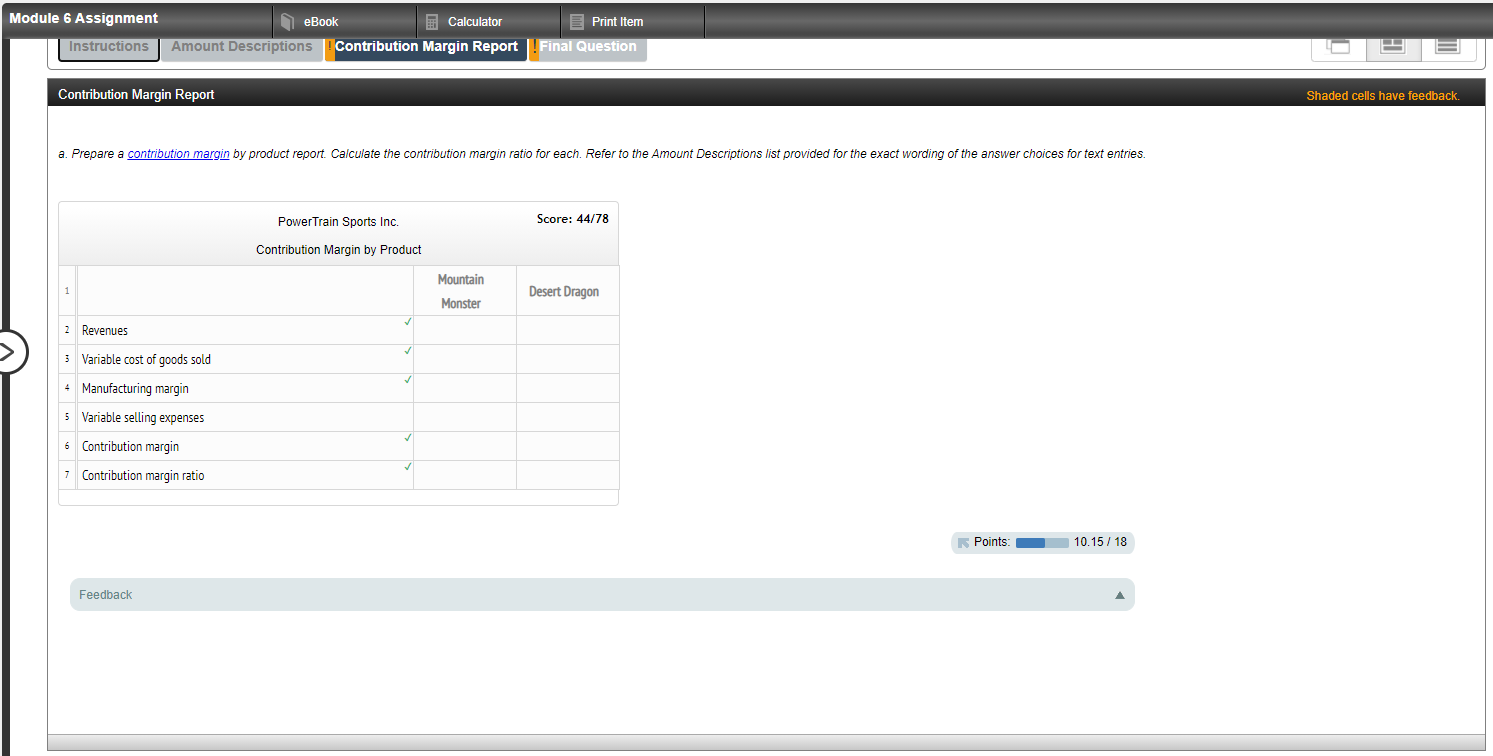
Task: Select the overlapping windows layout icon
Action: click(x=1338, y=45)
